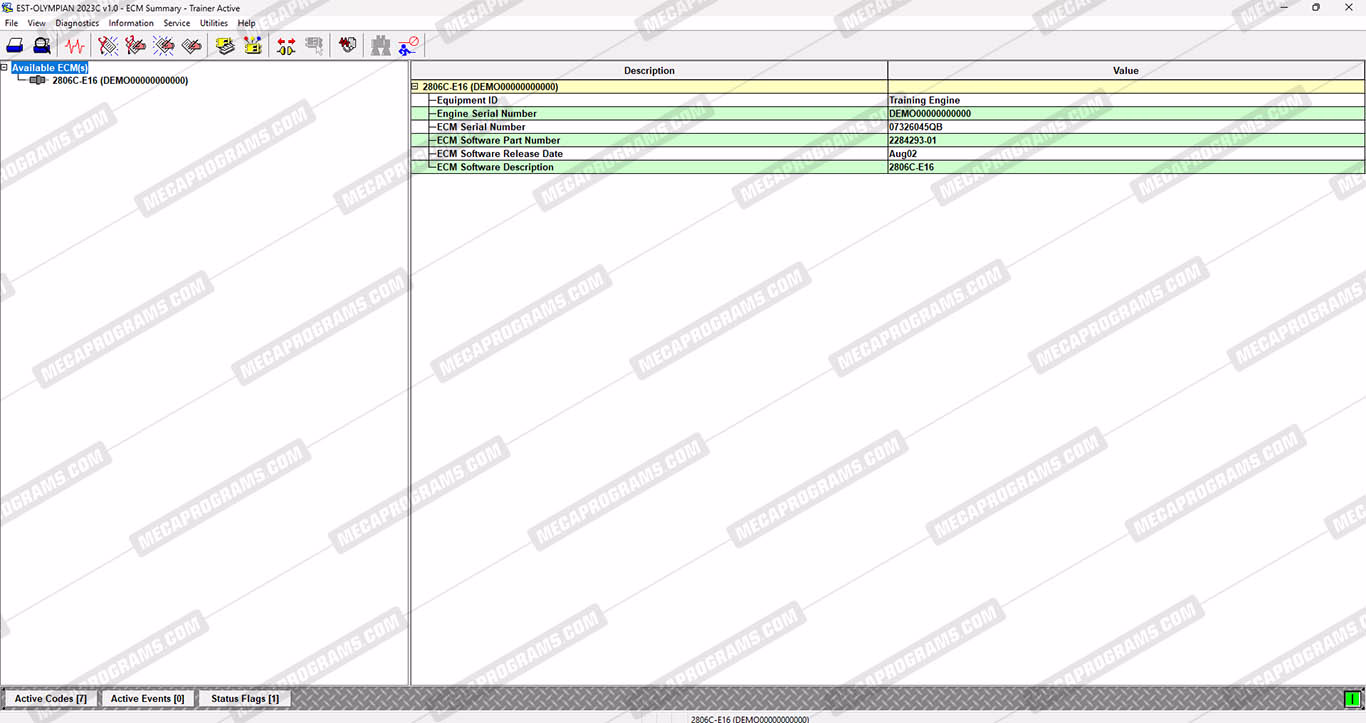Open the Service menu
The image size is (1366, 723).
point(176,23)
